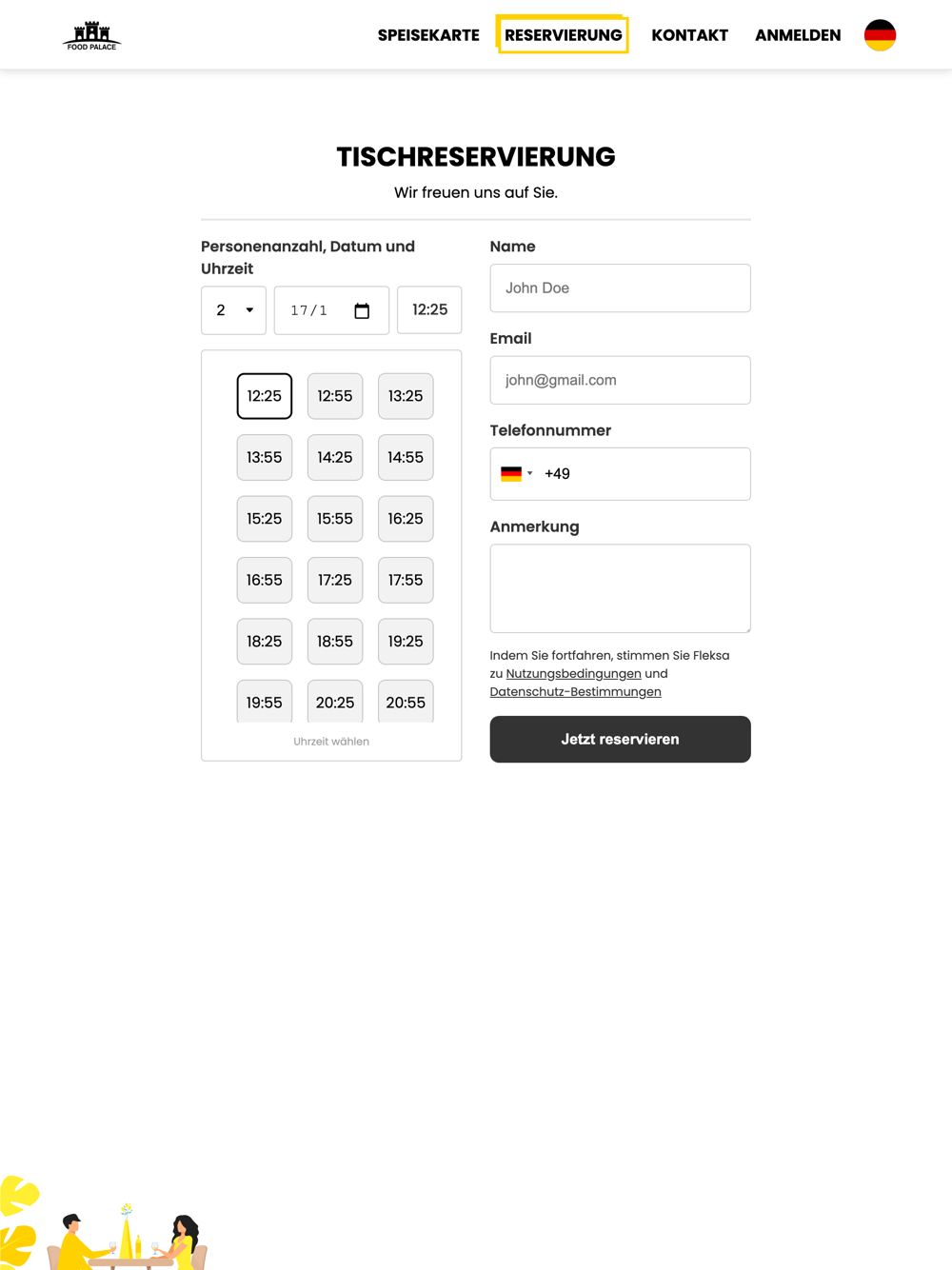Go to the Kontakt page
Image resolution: width=952 pixels, height=1270 pixels.
coord(689,35)
